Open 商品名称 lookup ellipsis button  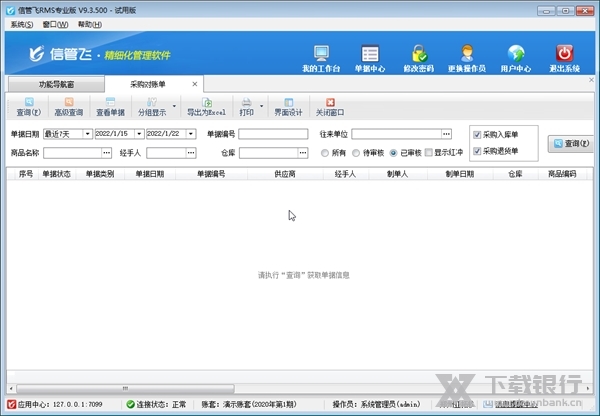(x=106, y=153)
